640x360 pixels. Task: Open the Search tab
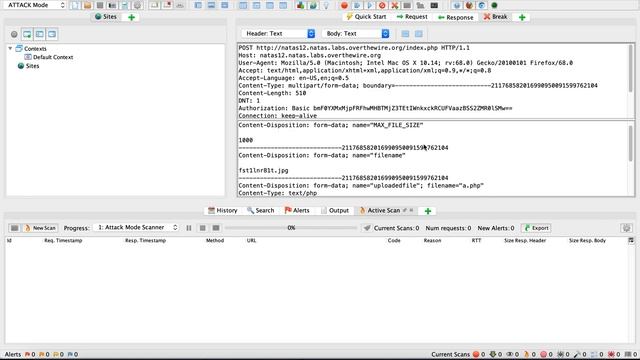(260, 210)
